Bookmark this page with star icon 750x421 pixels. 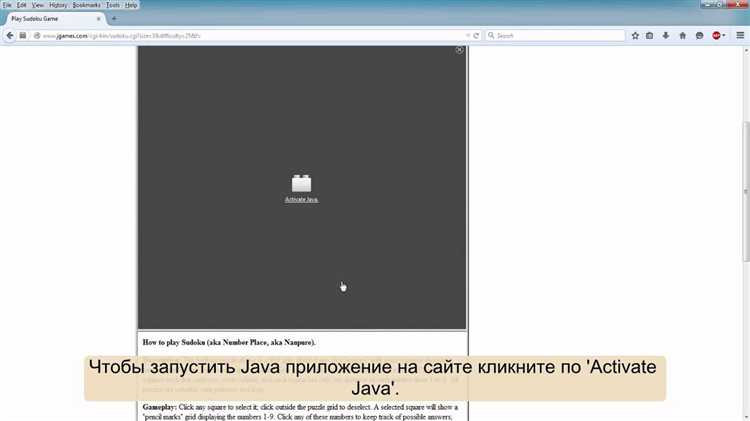(635, 35)
